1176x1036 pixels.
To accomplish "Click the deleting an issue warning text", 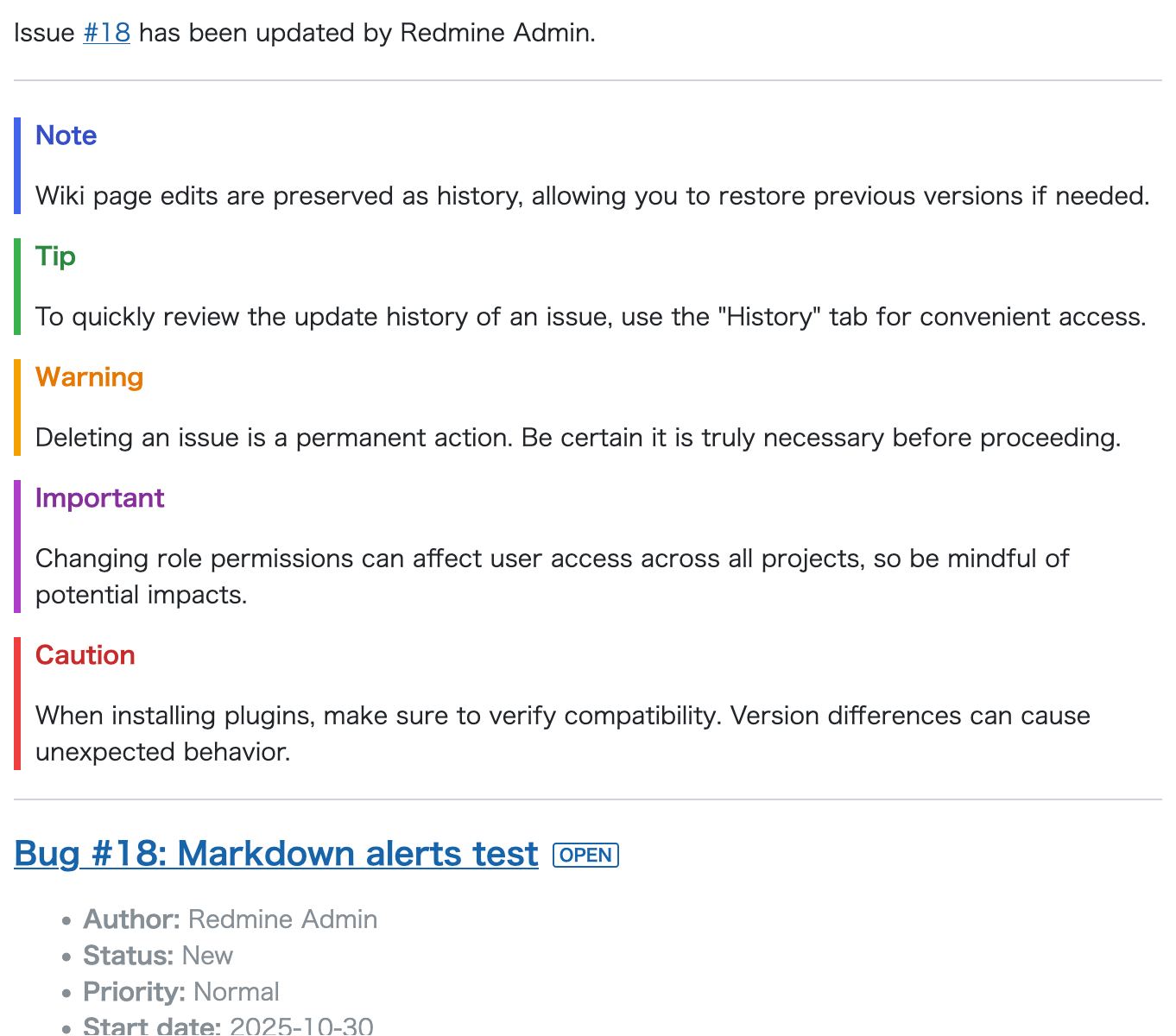I will tap(578, 438).
